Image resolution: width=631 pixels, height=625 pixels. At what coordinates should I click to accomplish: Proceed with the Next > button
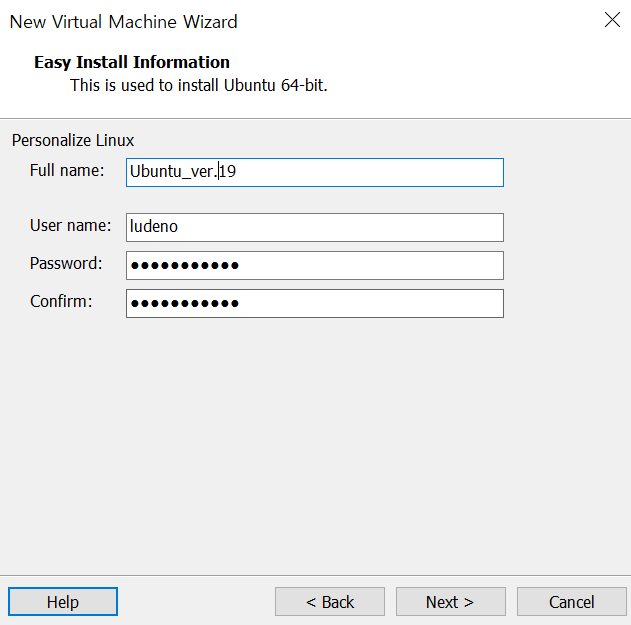tap(451, 602)
